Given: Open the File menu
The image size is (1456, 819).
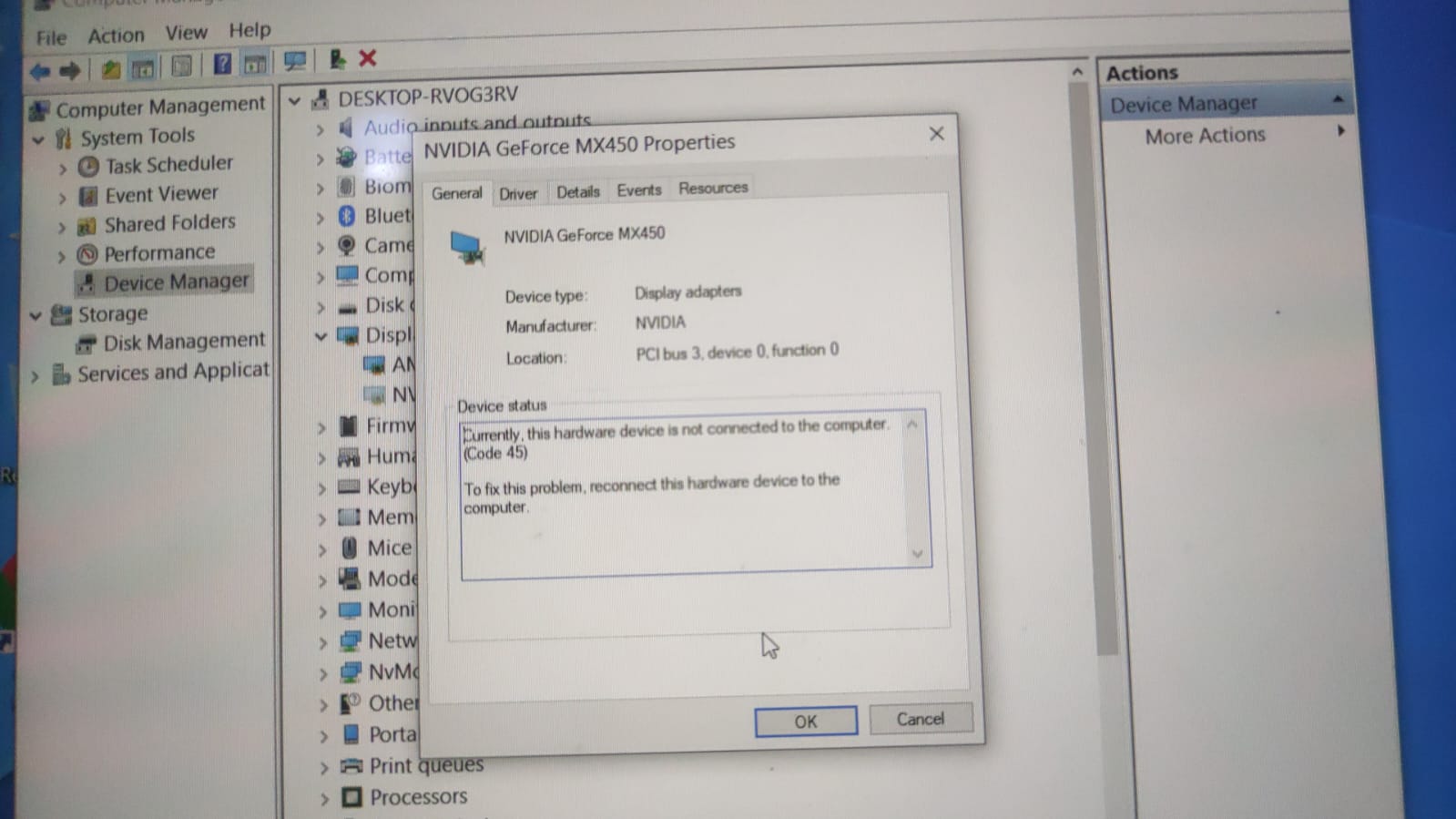Looking at the screenshot, I should tap(51, 37).
